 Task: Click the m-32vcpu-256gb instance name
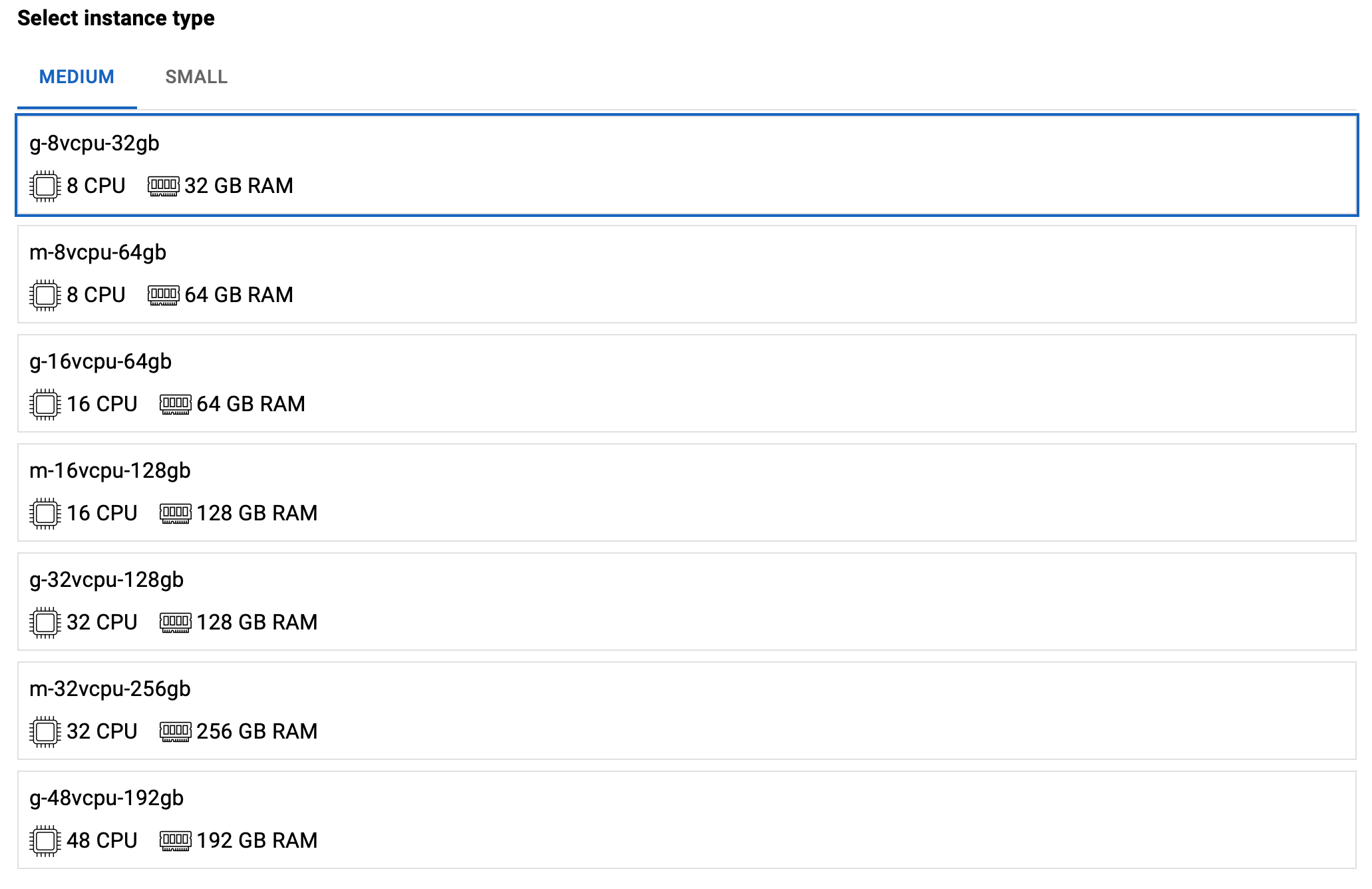pyautogui.click(x=110, y=689)
